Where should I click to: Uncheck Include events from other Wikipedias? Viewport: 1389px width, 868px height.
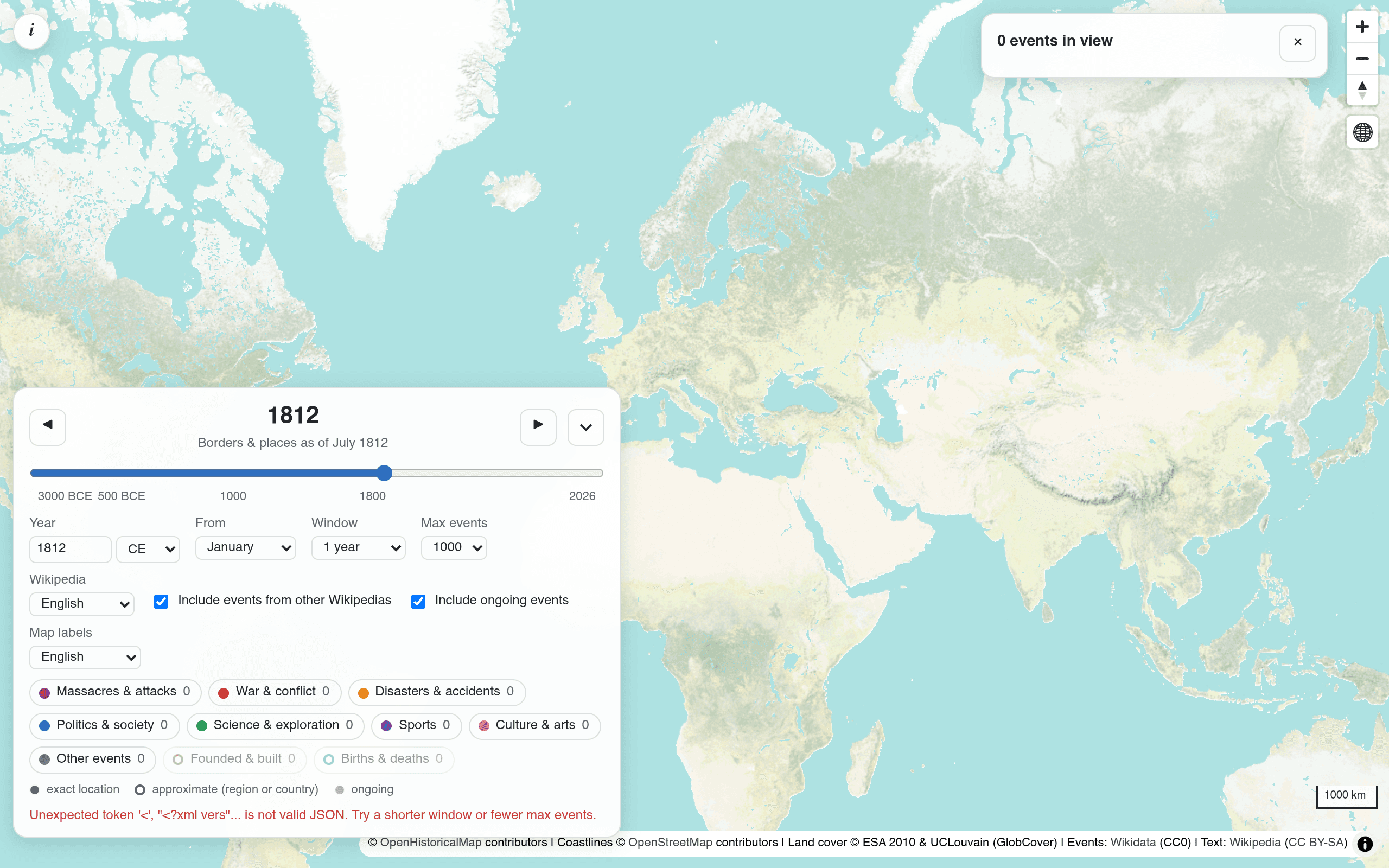click(x=161, y=601)
